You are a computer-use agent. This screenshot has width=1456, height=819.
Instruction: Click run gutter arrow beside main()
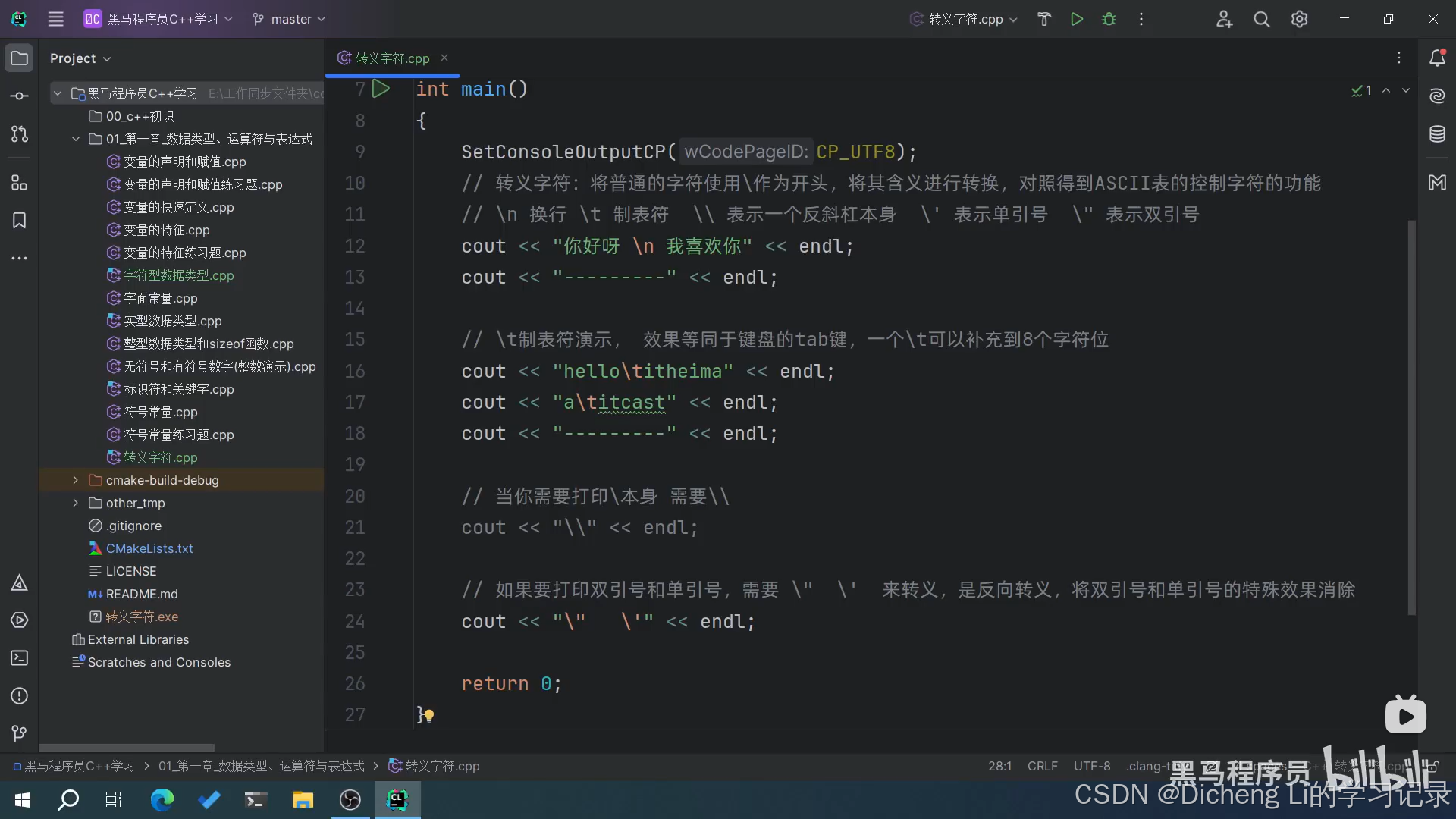coord(381,89)
